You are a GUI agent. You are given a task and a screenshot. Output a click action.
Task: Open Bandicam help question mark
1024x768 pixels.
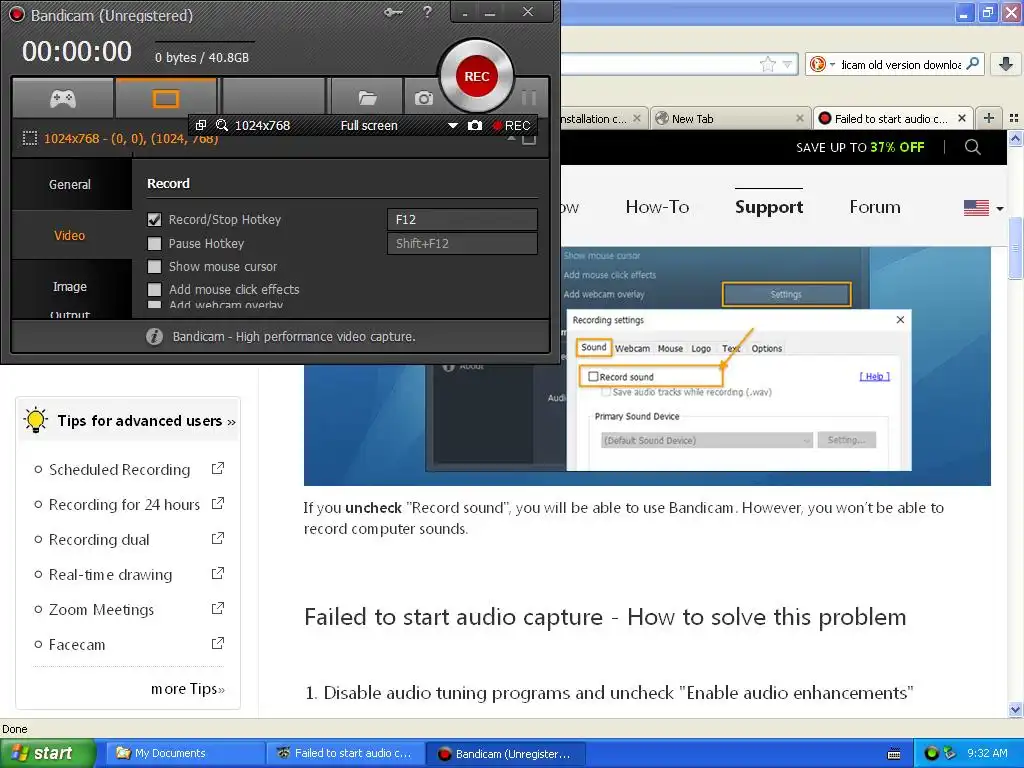pos(427,12)
